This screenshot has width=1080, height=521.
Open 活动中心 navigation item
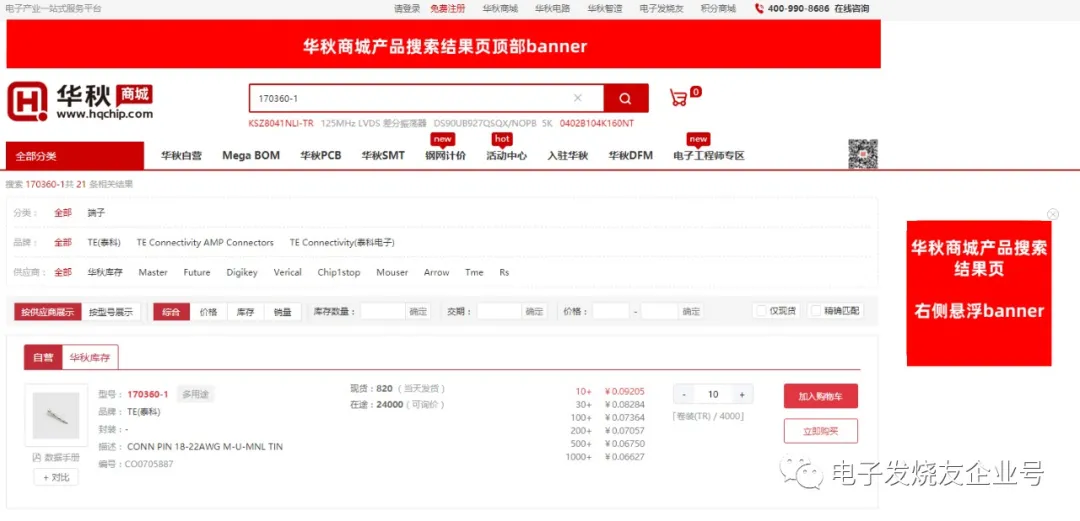[507, 156]
